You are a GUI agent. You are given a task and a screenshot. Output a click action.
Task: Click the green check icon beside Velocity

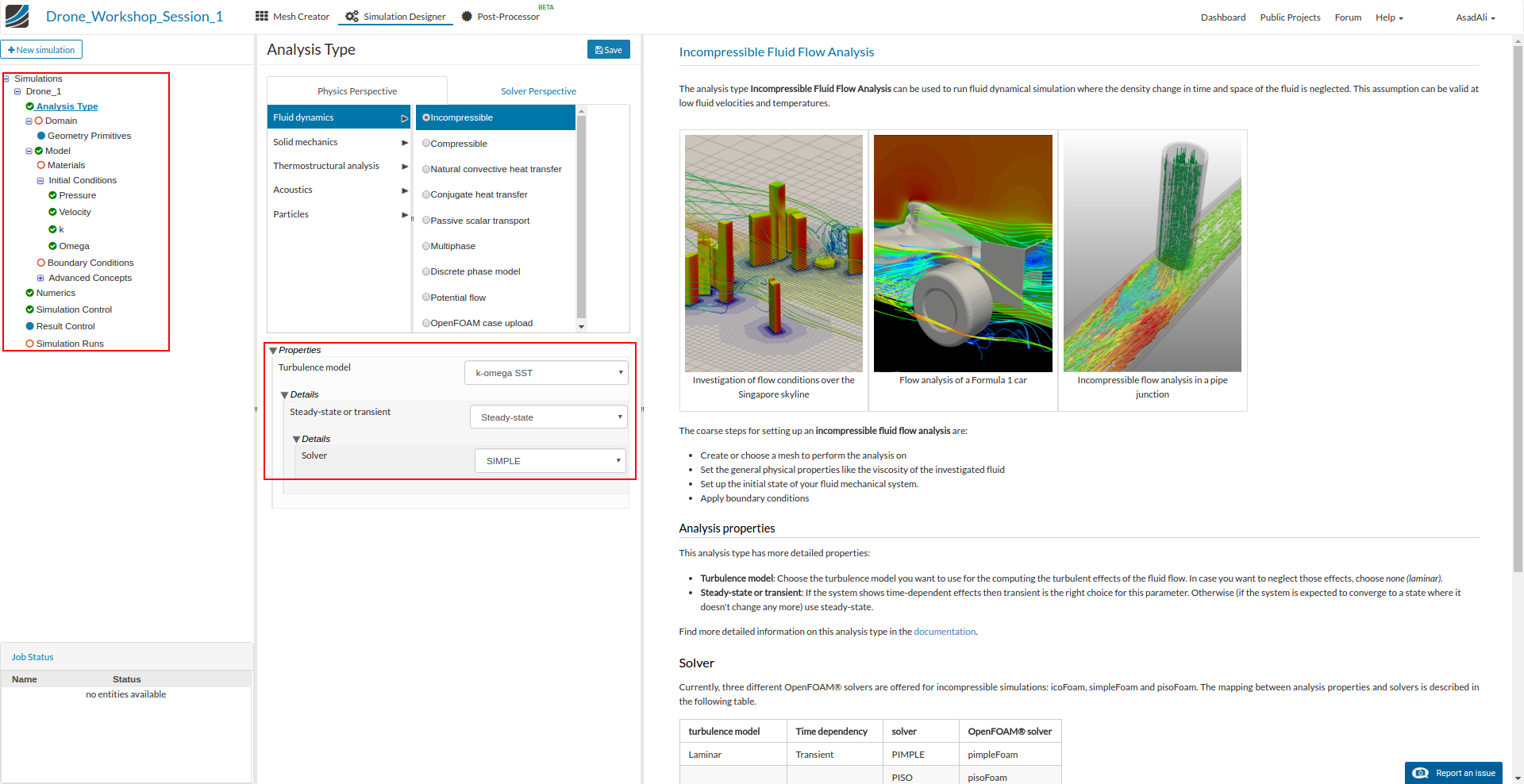point(52,212)
